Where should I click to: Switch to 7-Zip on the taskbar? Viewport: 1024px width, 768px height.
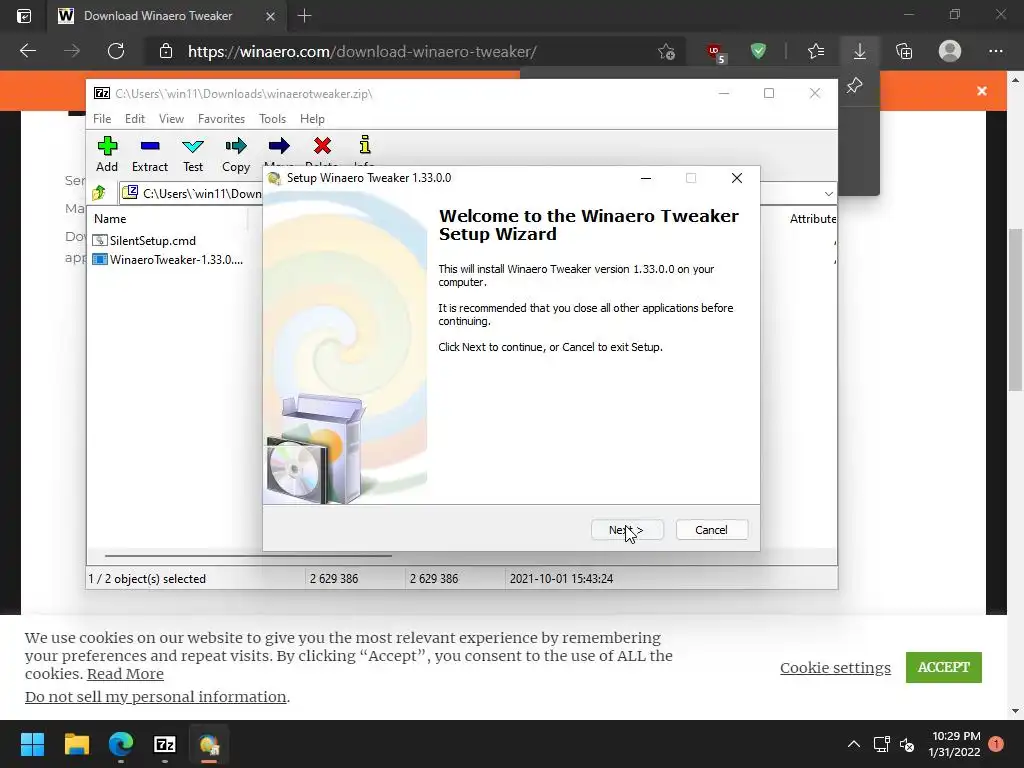tap(165, 744)
